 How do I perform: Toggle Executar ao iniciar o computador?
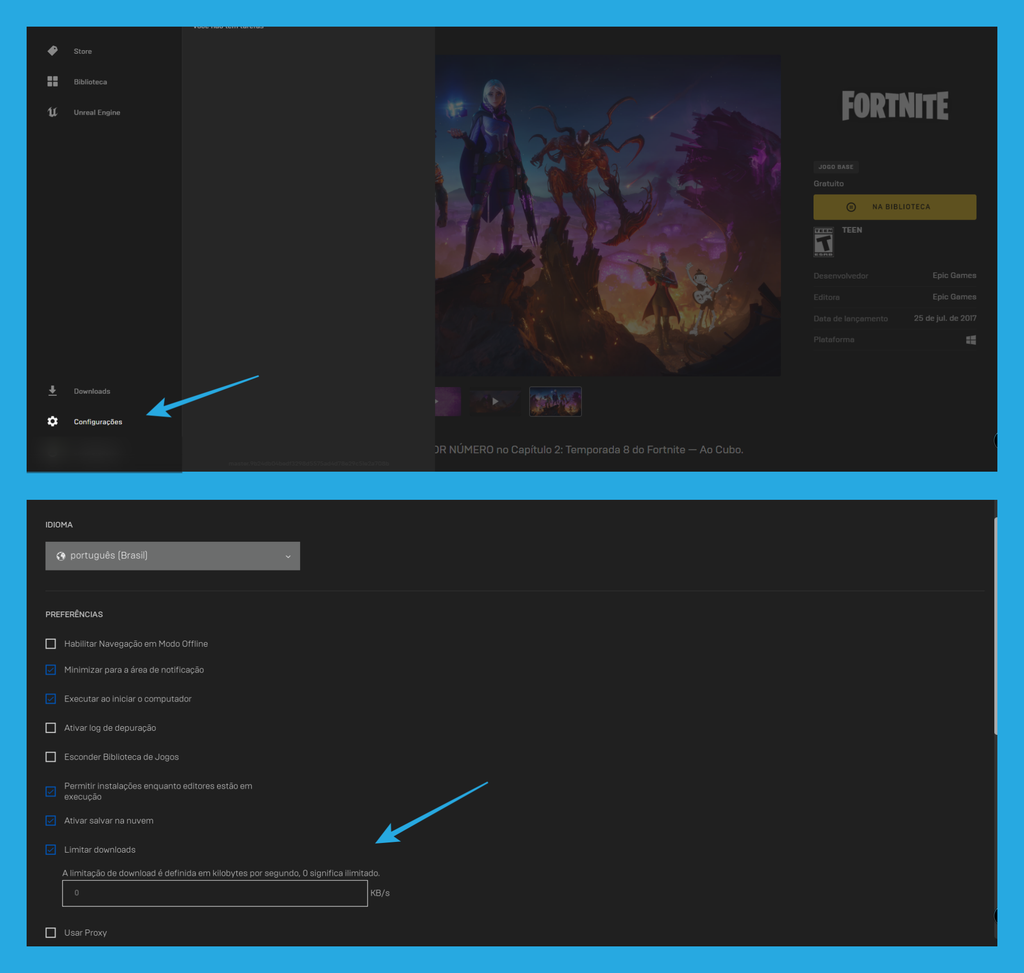50,699
